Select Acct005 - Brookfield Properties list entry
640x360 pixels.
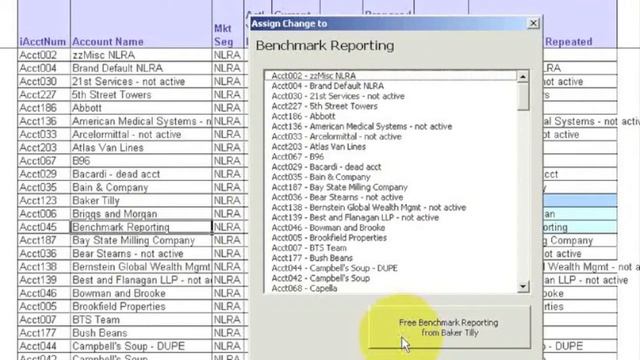[x=391, y=238]
